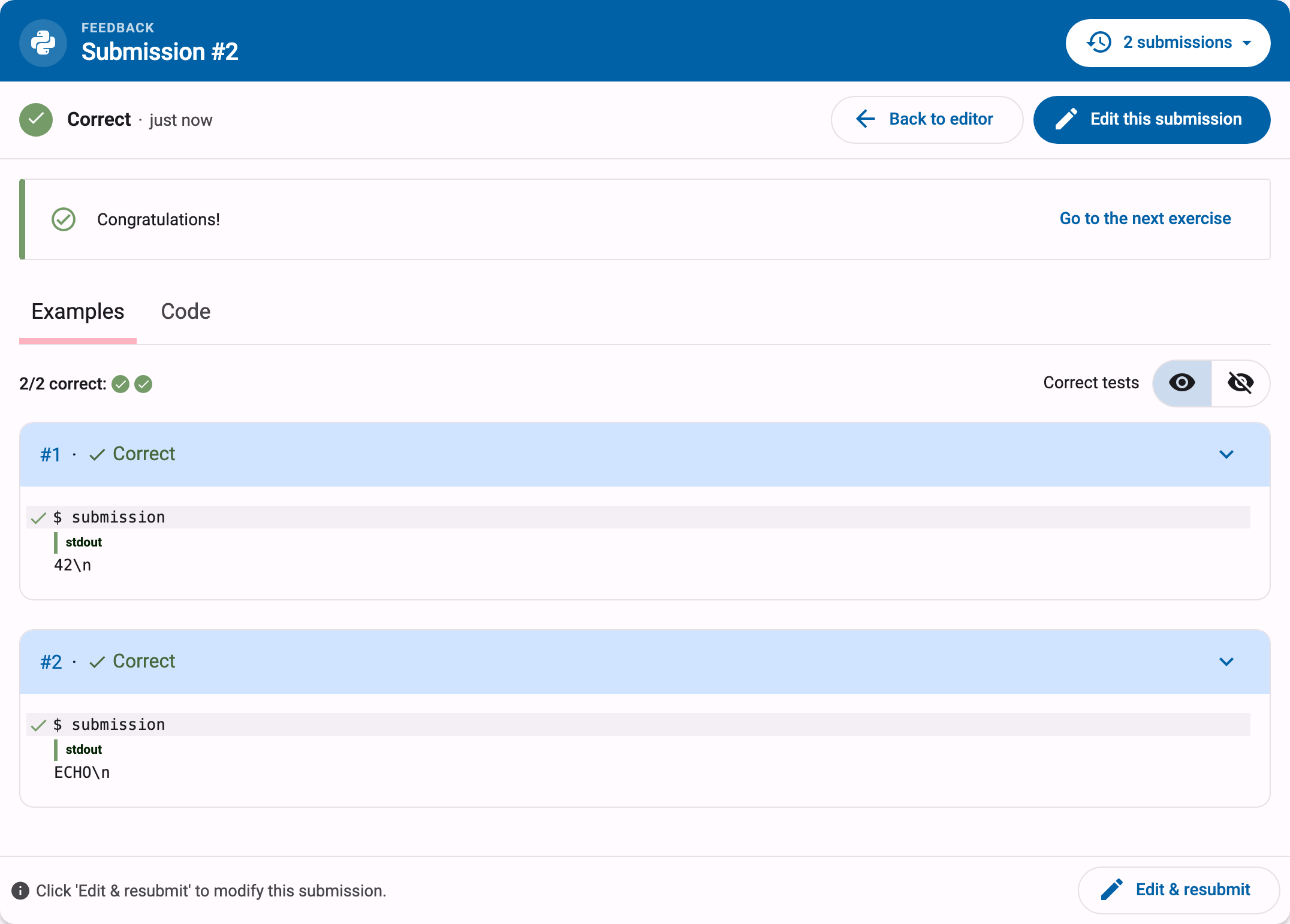Viewport: 1290px width, 924px height.
Task: Click 'Correct tests' label
Action: pos(1091,383)
